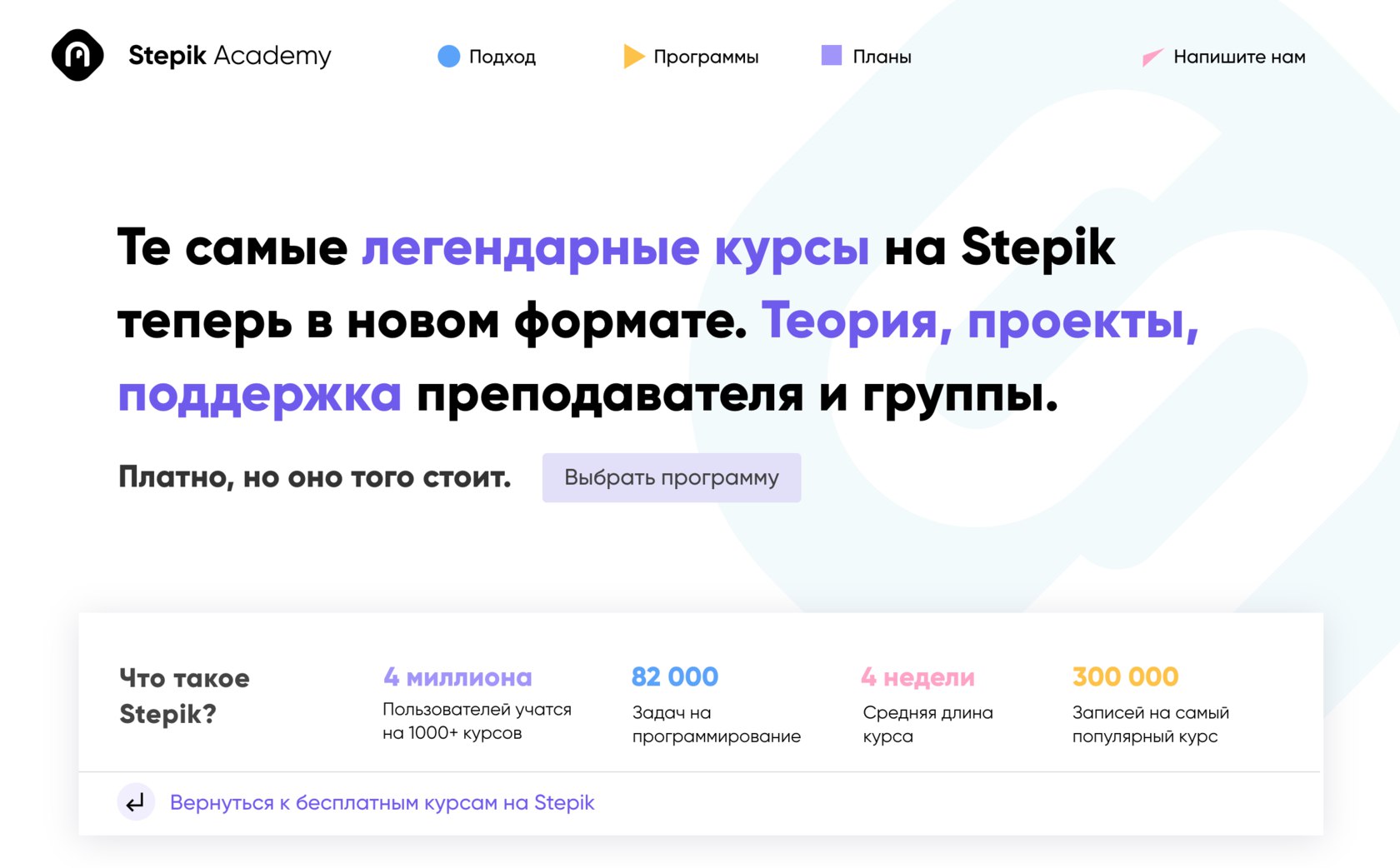This screenshot has height=868, width=1400.
Task: Open the Подход menu item
Action: (x=502, y=57)
